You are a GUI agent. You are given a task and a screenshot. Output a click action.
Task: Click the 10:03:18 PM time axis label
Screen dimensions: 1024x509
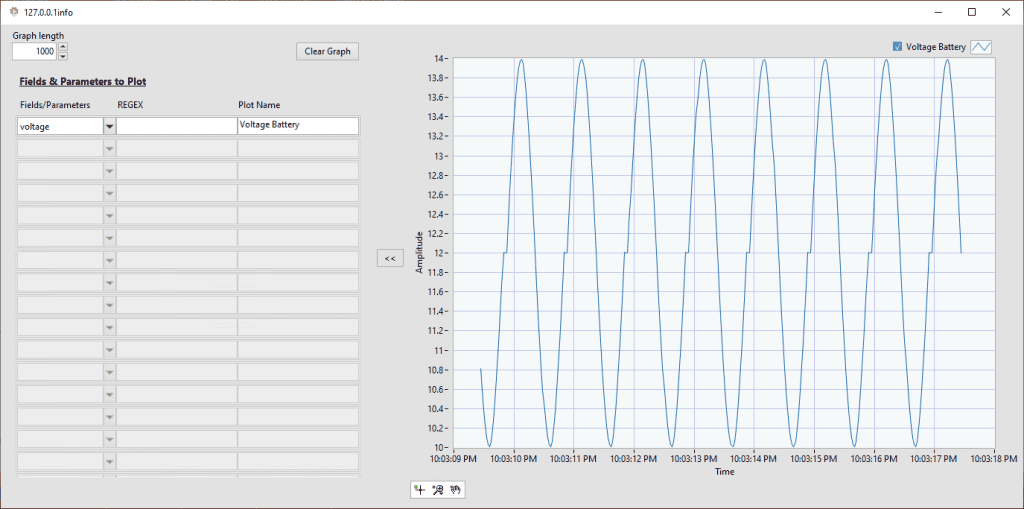pos(994,459)
